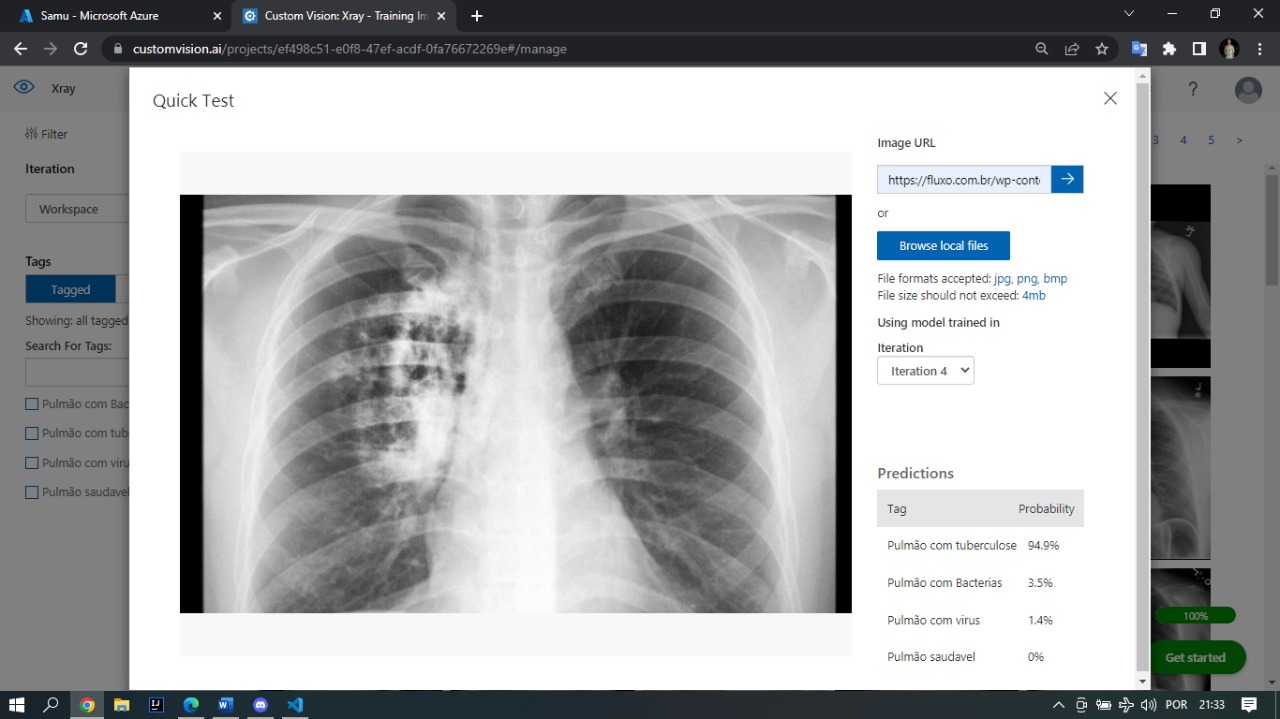1280x719 pixels.
Task: Click the Custom Vision eye logo
Action: click(24, 88)
